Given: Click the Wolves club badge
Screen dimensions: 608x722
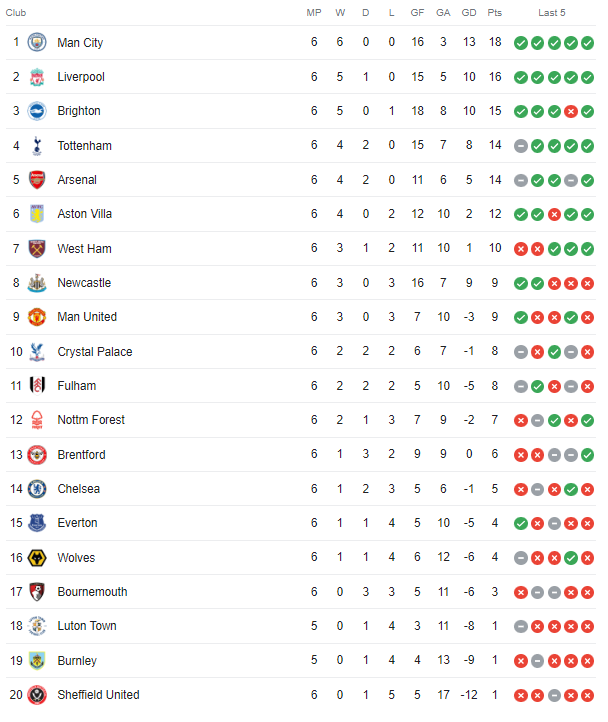Looking at the screenshot, I should point(37,558).
